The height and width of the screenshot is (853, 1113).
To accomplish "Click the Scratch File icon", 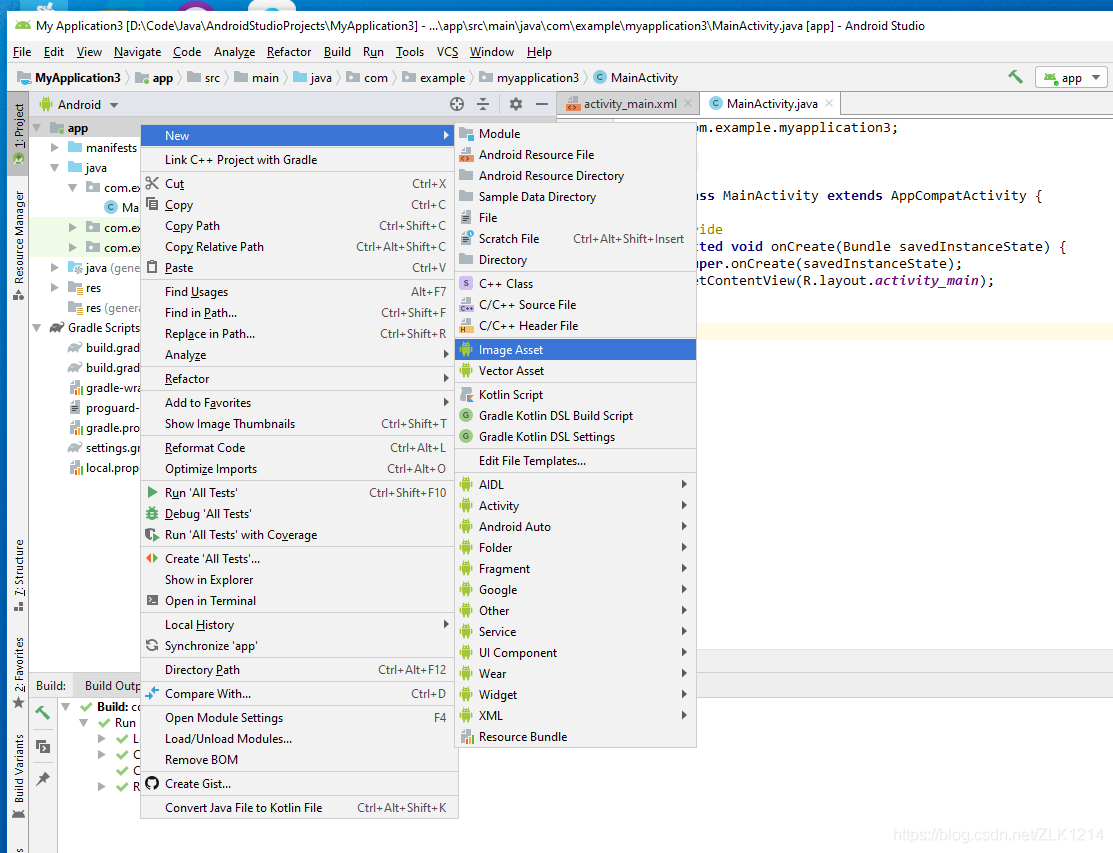I will (466, 238).
